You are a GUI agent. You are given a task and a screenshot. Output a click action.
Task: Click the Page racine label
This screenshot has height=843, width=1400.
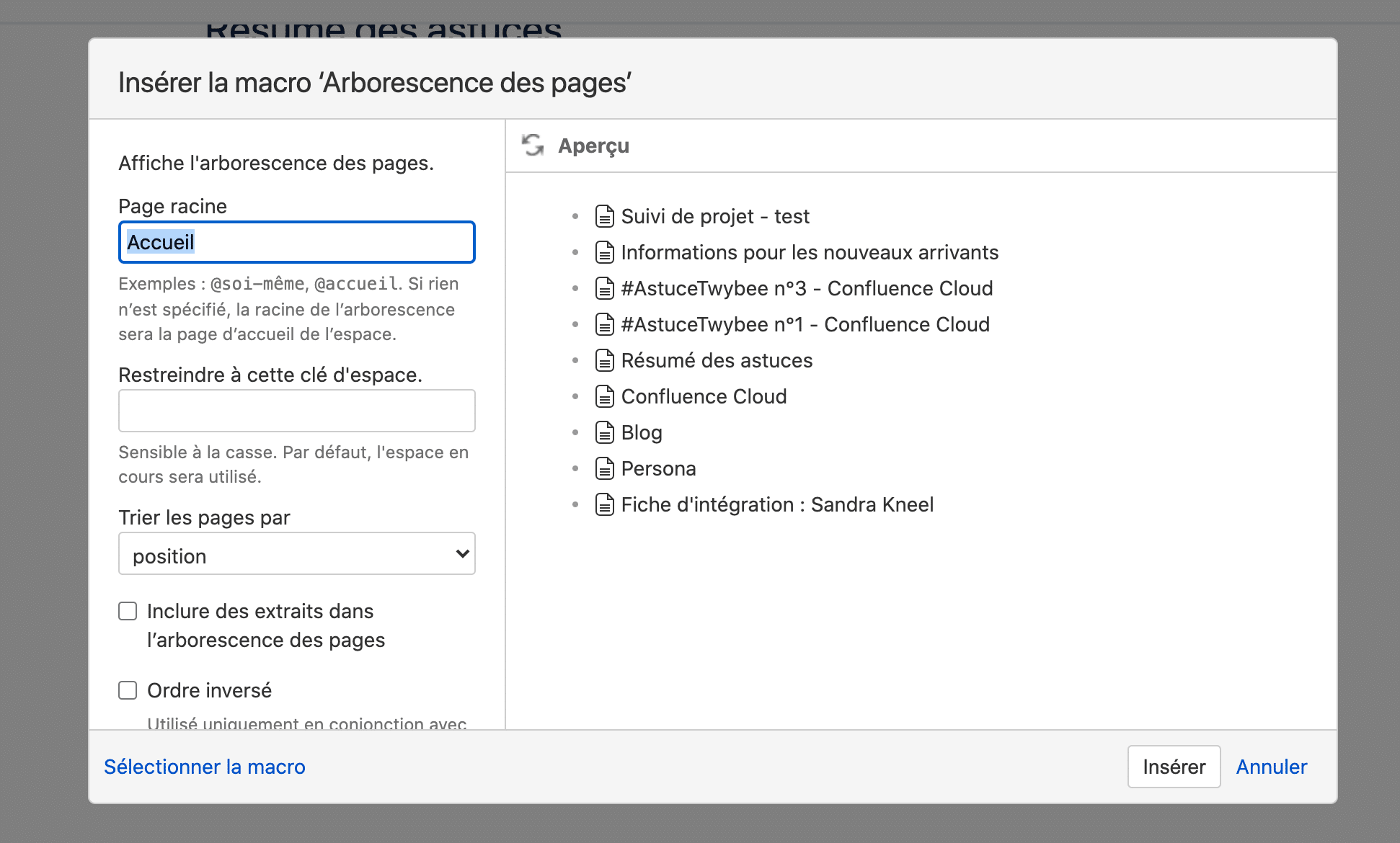click(172, 206)
